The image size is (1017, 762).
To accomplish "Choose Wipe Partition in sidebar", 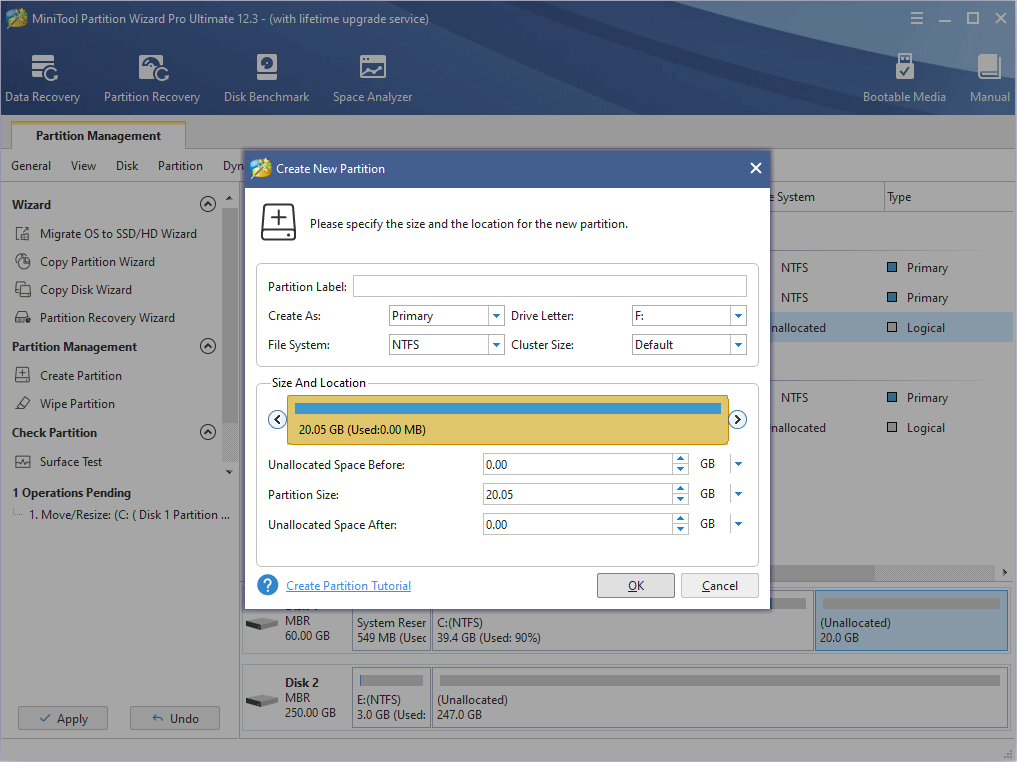I will tap(65, 403).
